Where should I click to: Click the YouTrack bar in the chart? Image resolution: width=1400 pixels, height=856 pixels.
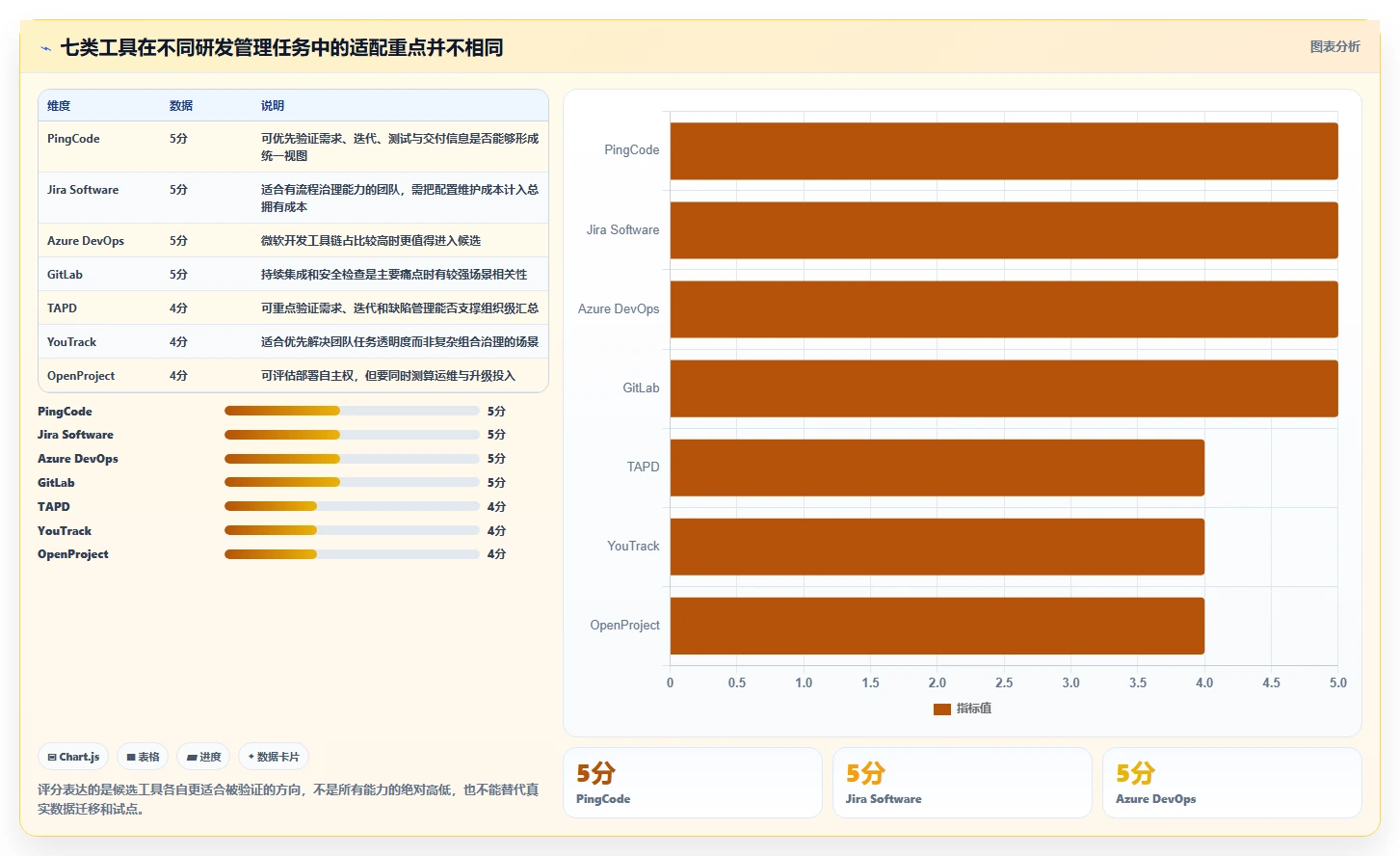click(x=938, y=547)
